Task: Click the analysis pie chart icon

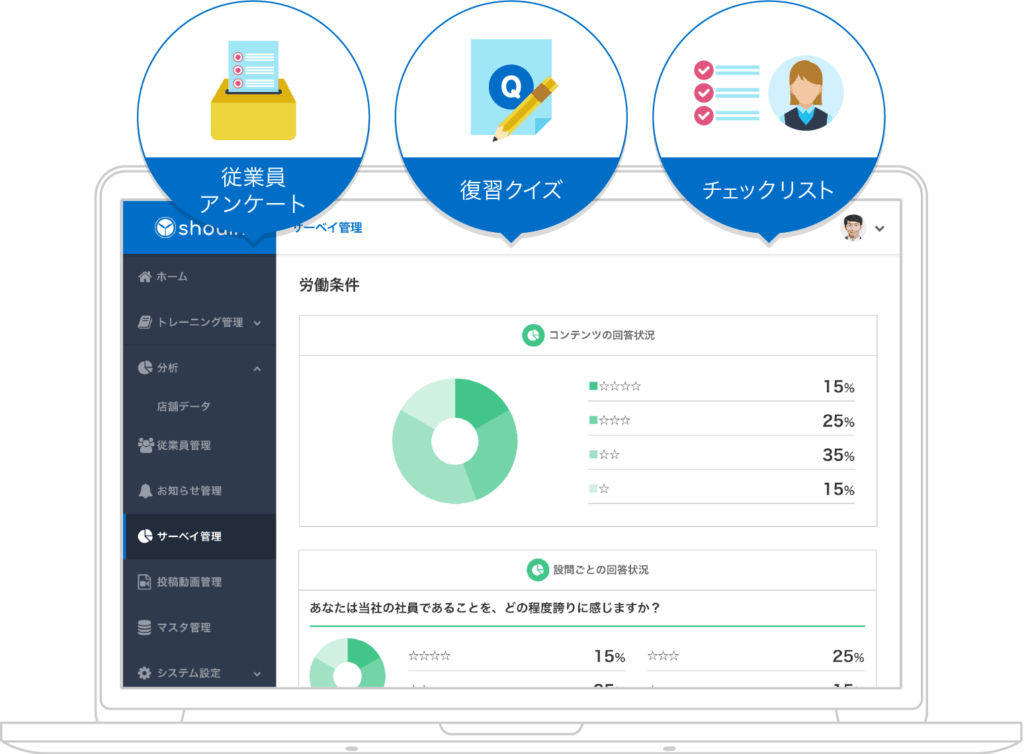Action: point(145,368)
